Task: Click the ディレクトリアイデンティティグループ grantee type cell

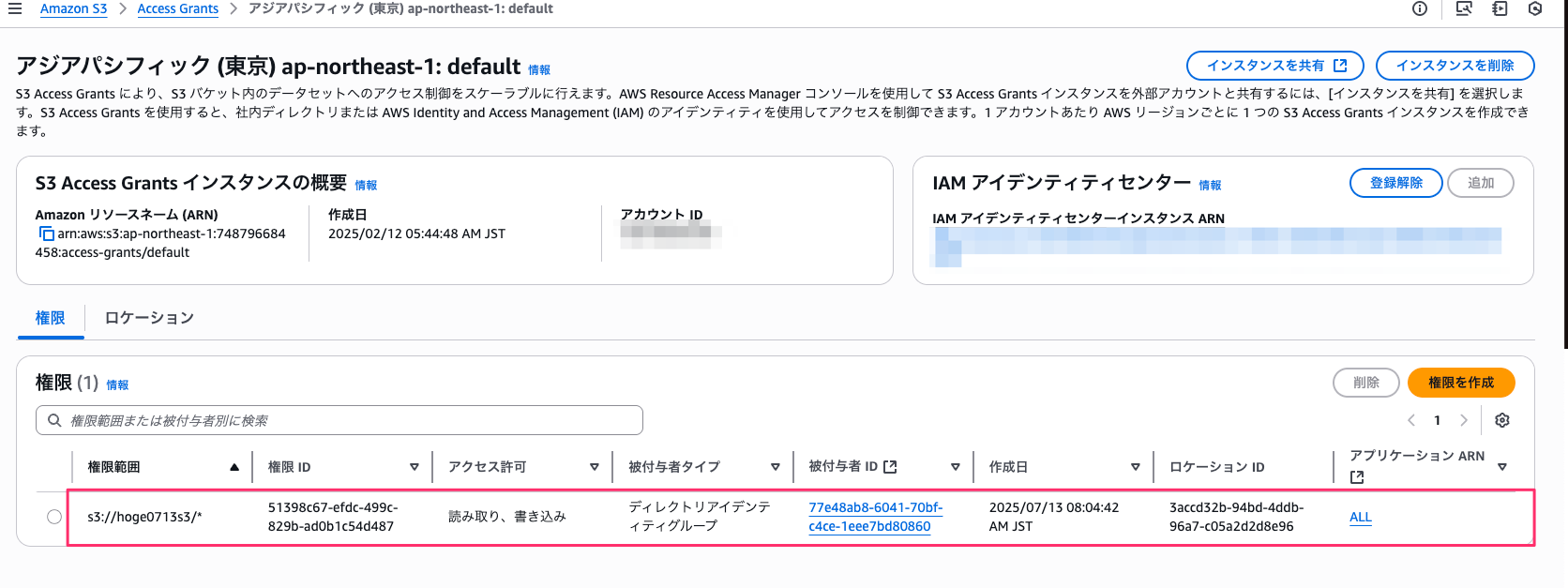Action: (700, 517)
